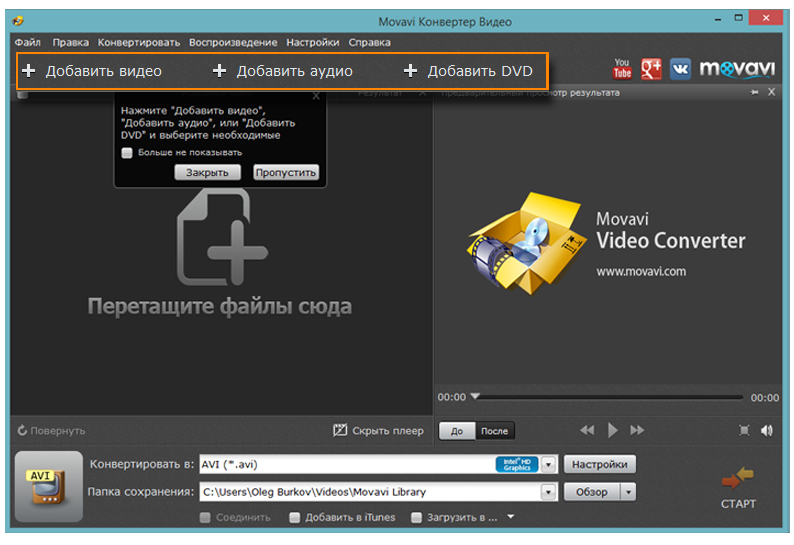Toggle the Соединить checkbox
Viewport: 794px width, 545px height.
pyautogui.click(x=205, y=518)
